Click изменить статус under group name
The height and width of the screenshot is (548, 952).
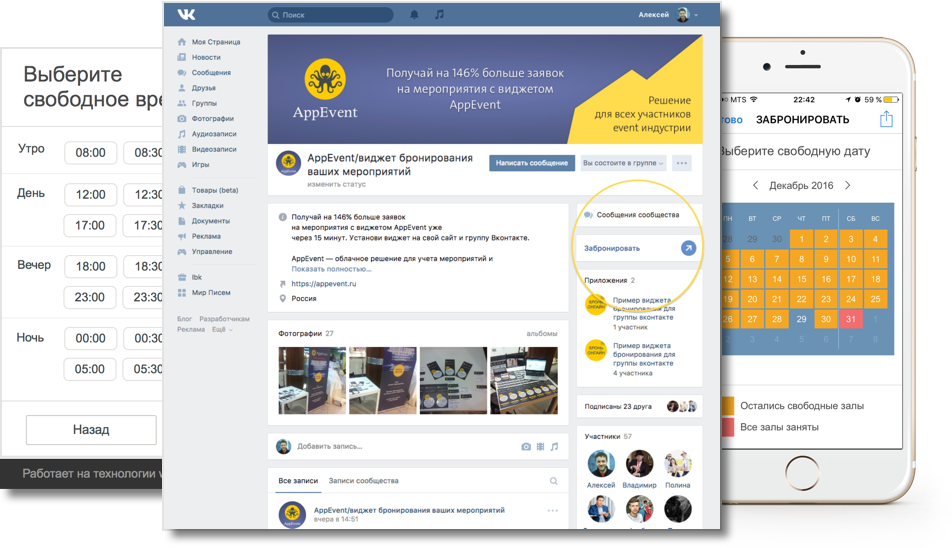(x=336, y=184)
